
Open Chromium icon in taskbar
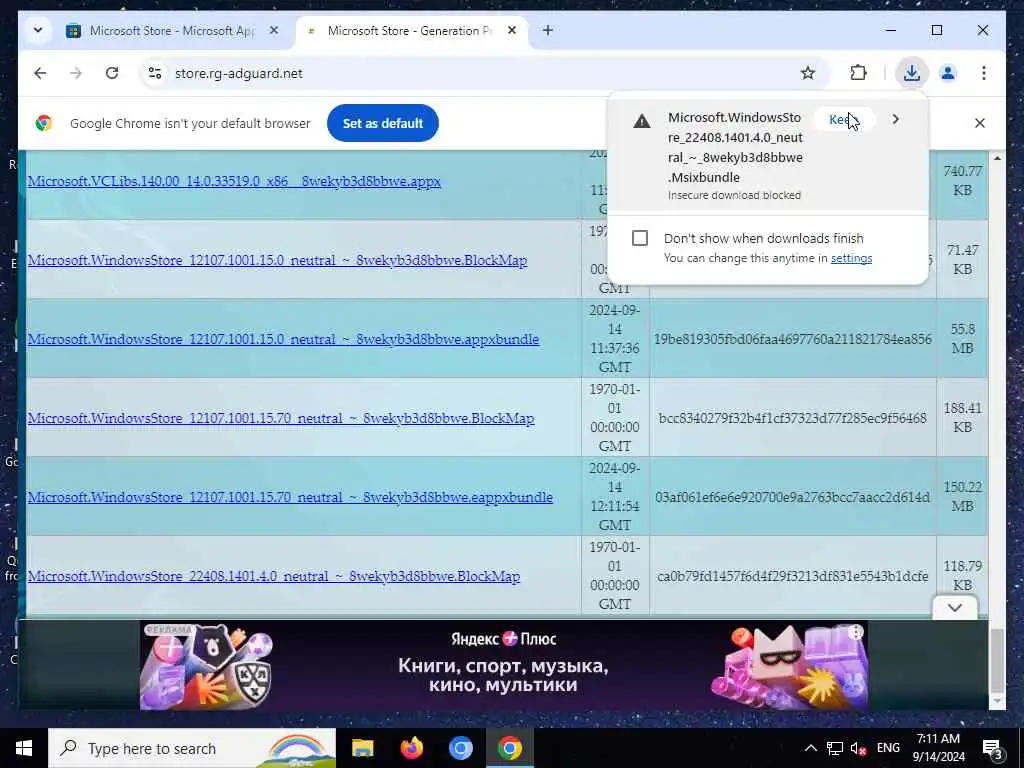[460, 748]
